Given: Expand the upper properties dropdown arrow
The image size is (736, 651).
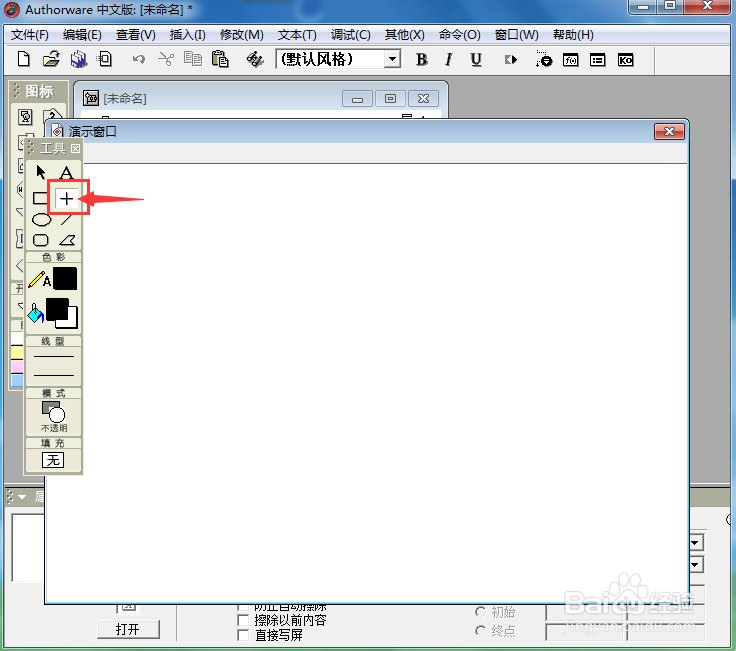Looking at the screenshot, I should [x=696, y=543].
